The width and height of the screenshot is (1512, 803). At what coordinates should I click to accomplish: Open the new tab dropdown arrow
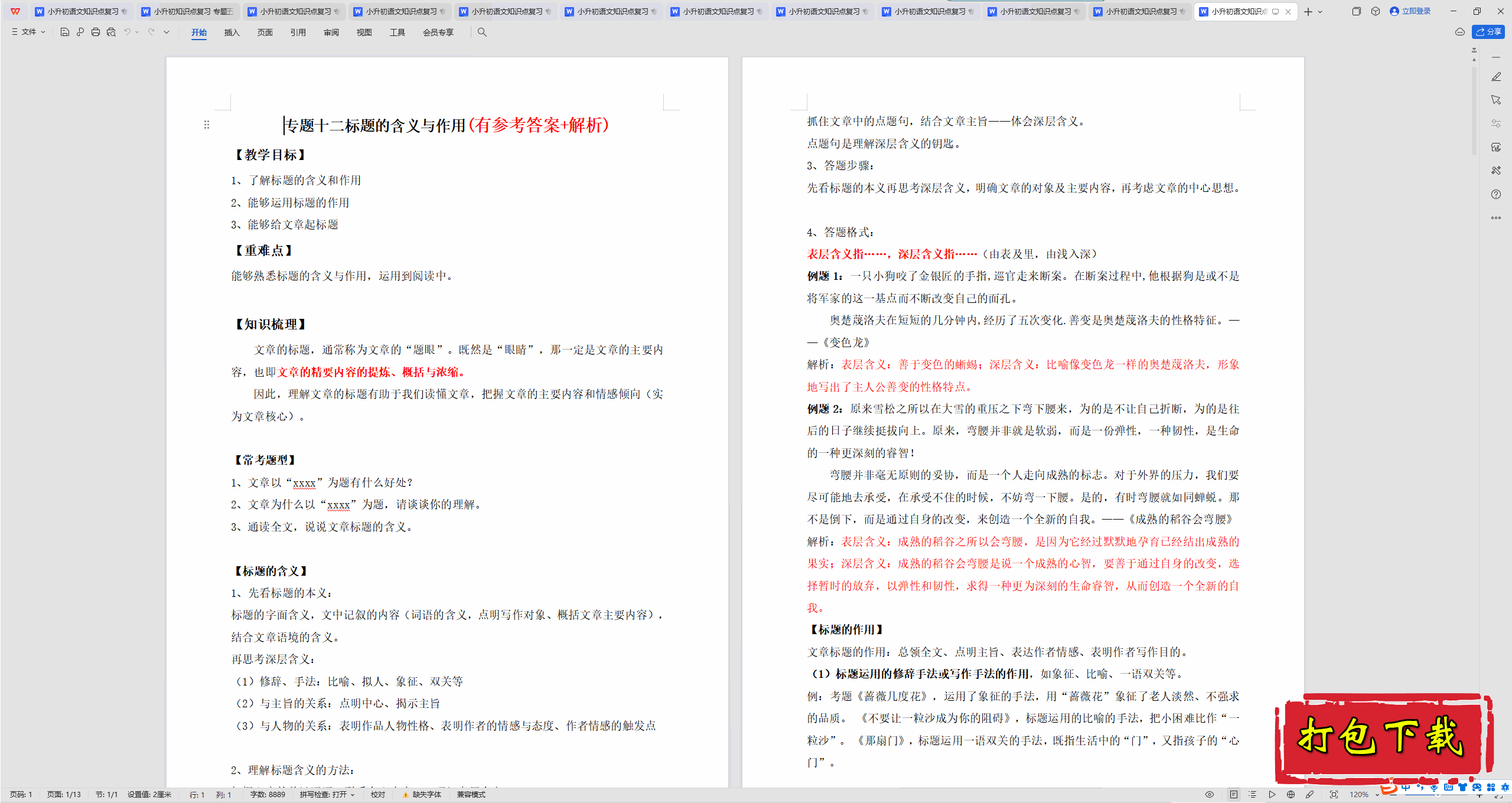point(1320,12)
